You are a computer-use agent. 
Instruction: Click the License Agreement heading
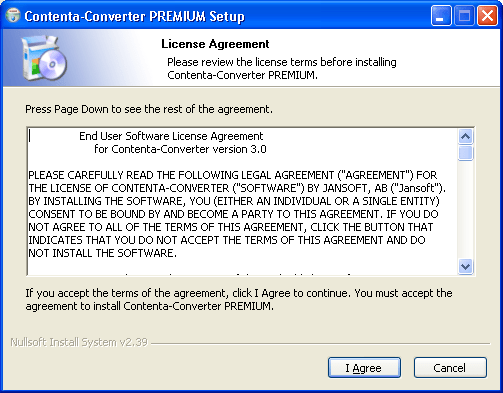click(215, 44)
